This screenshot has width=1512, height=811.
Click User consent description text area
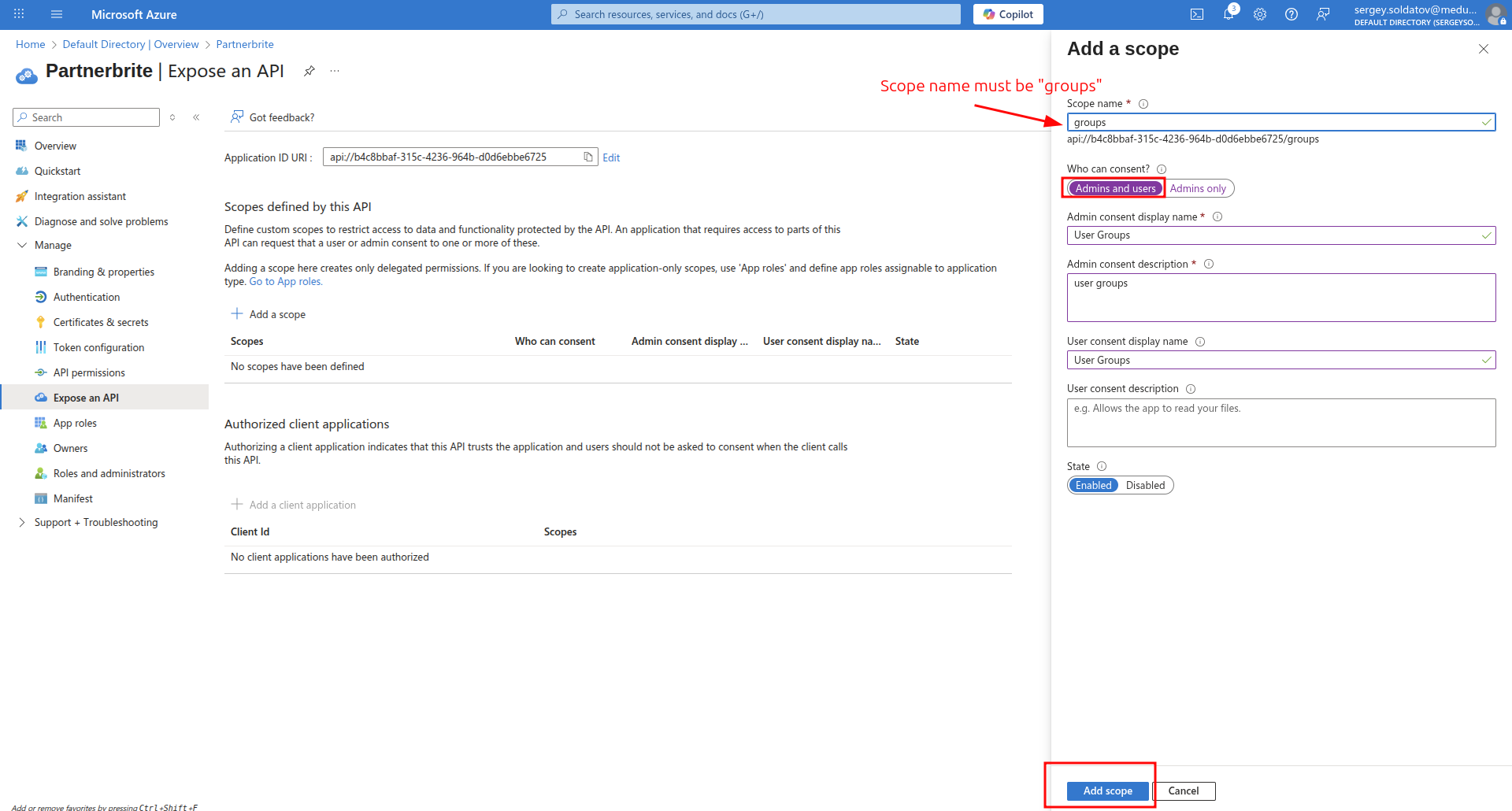pos(1281,423)
